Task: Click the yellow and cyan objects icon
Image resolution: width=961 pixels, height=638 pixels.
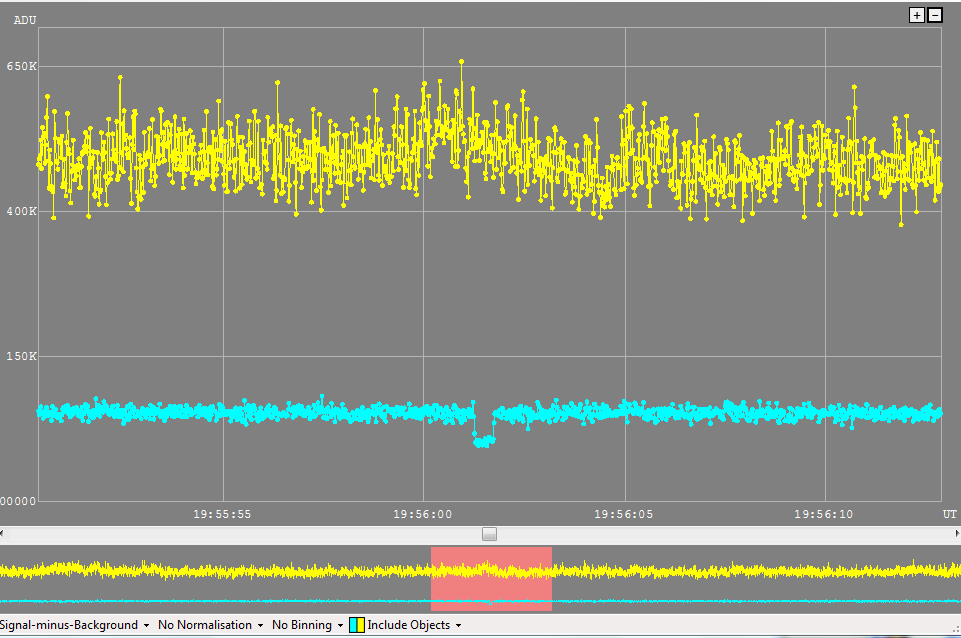Action: 356,625
